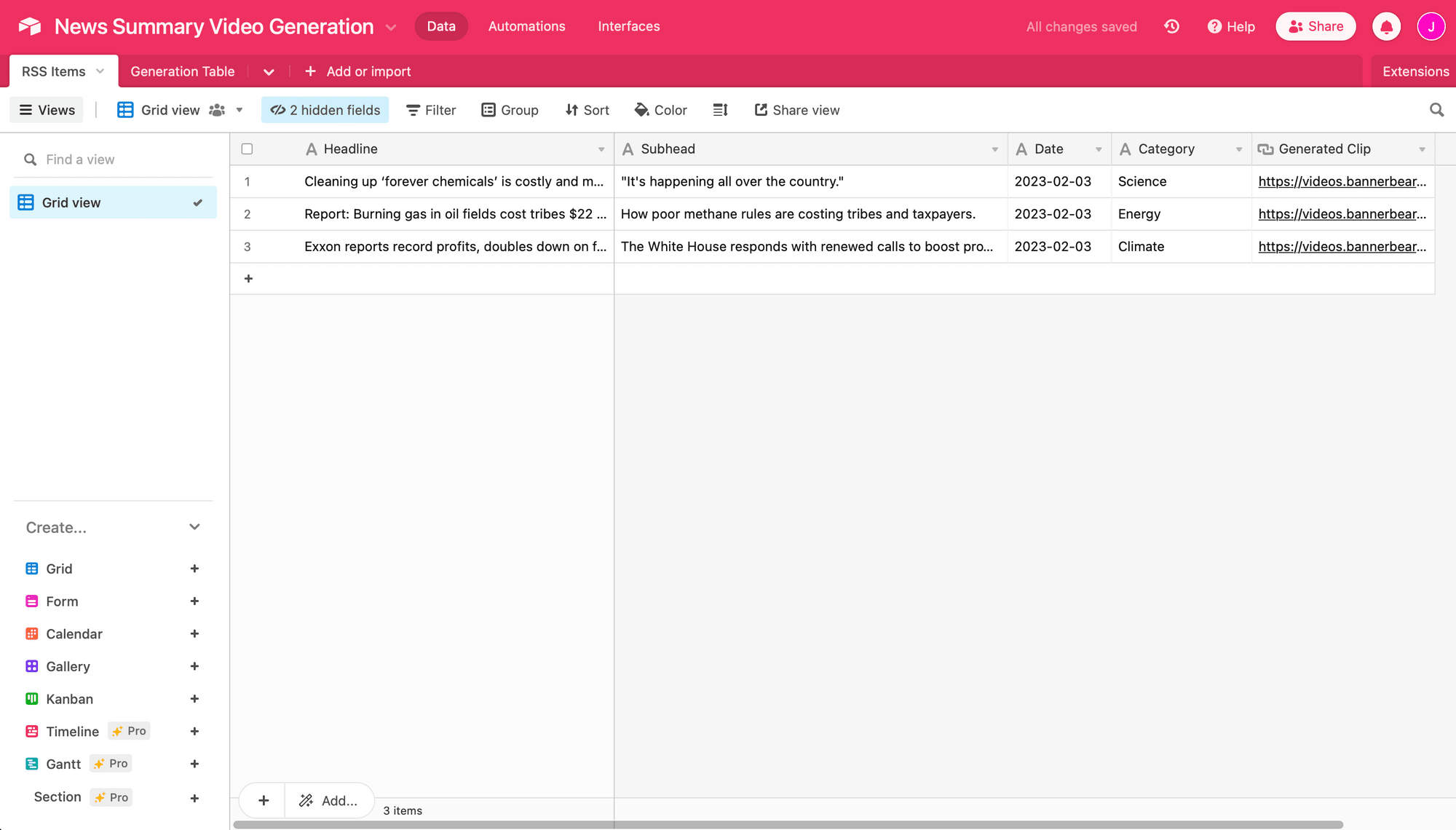The width and height of the screenshot is (1456, 830).
Task: Switch to the Automations tab
Action: coord(527,26)
